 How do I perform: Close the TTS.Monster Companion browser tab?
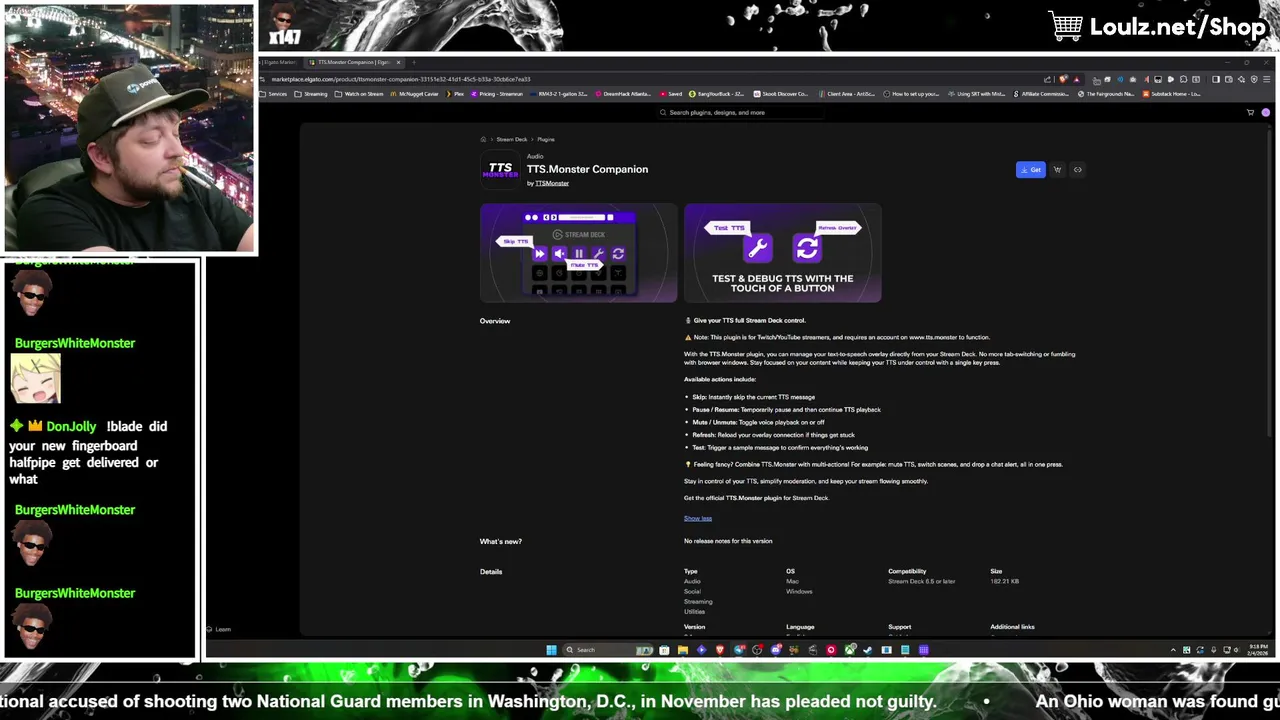click(398, 62)
